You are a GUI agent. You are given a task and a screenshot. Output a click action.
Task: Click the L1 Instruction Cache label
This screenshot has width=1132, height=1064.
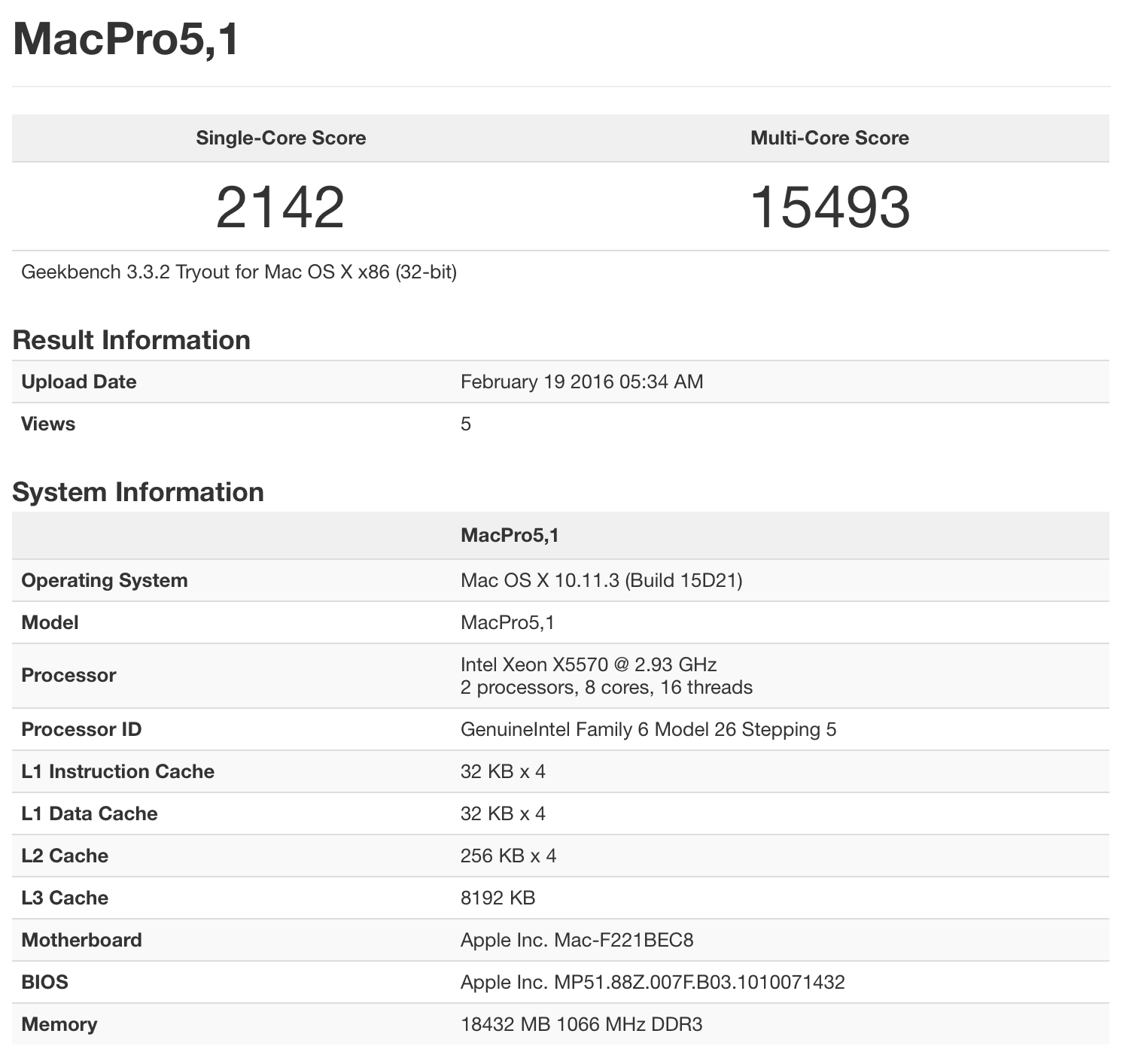point(117,771)
